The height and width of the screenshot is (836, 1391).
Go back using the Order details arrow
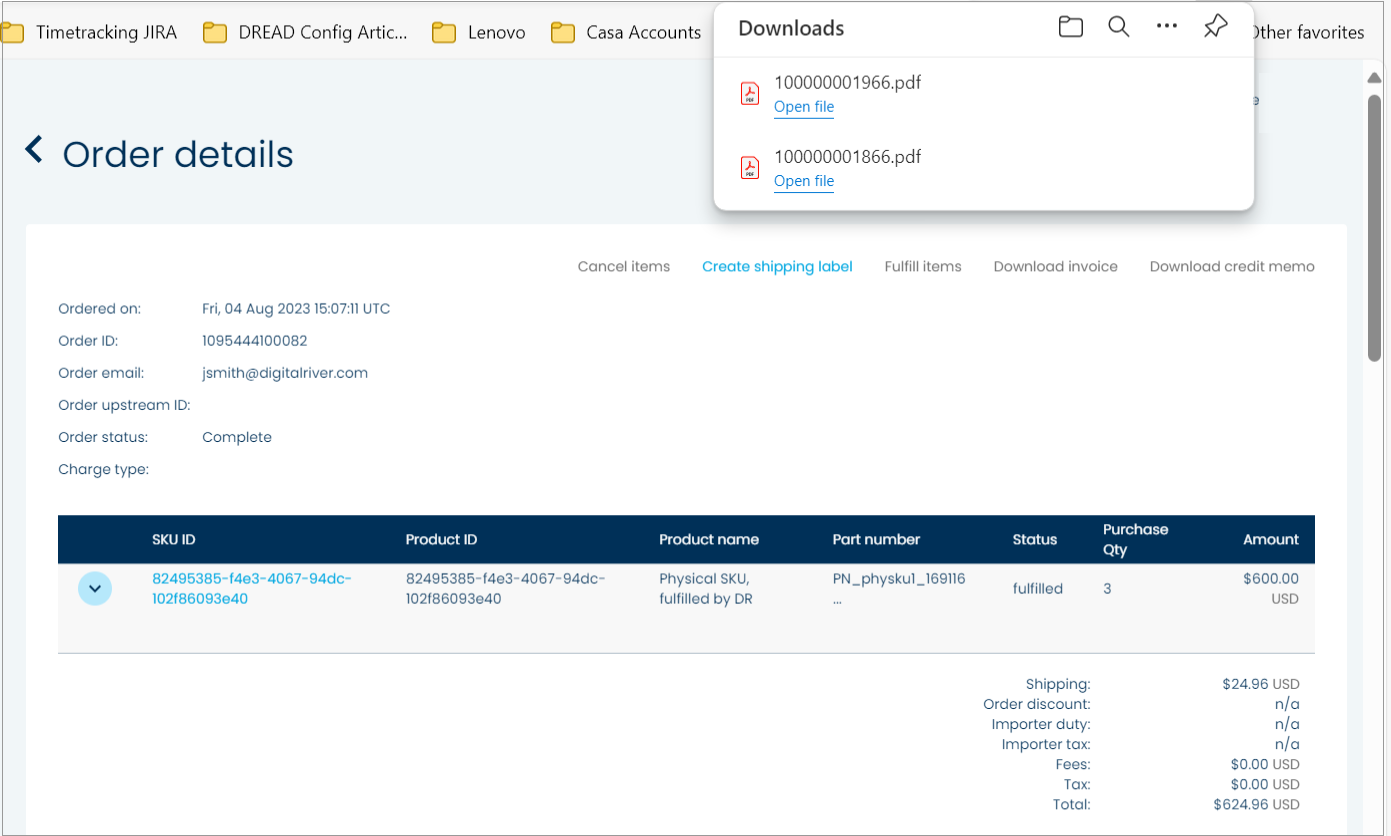point(35,151)
